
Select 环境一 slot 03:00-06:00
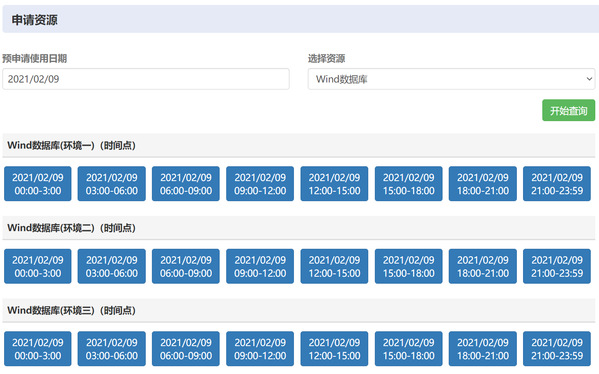coord(112,184)
